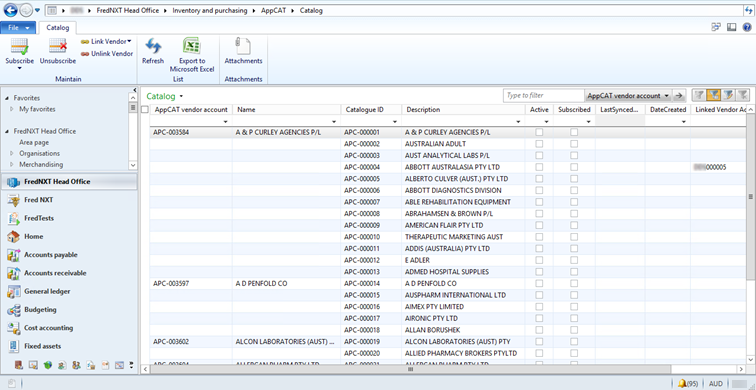Click AppCAT in the breadcrumb path
756x390 pixels.
point(272,10)
